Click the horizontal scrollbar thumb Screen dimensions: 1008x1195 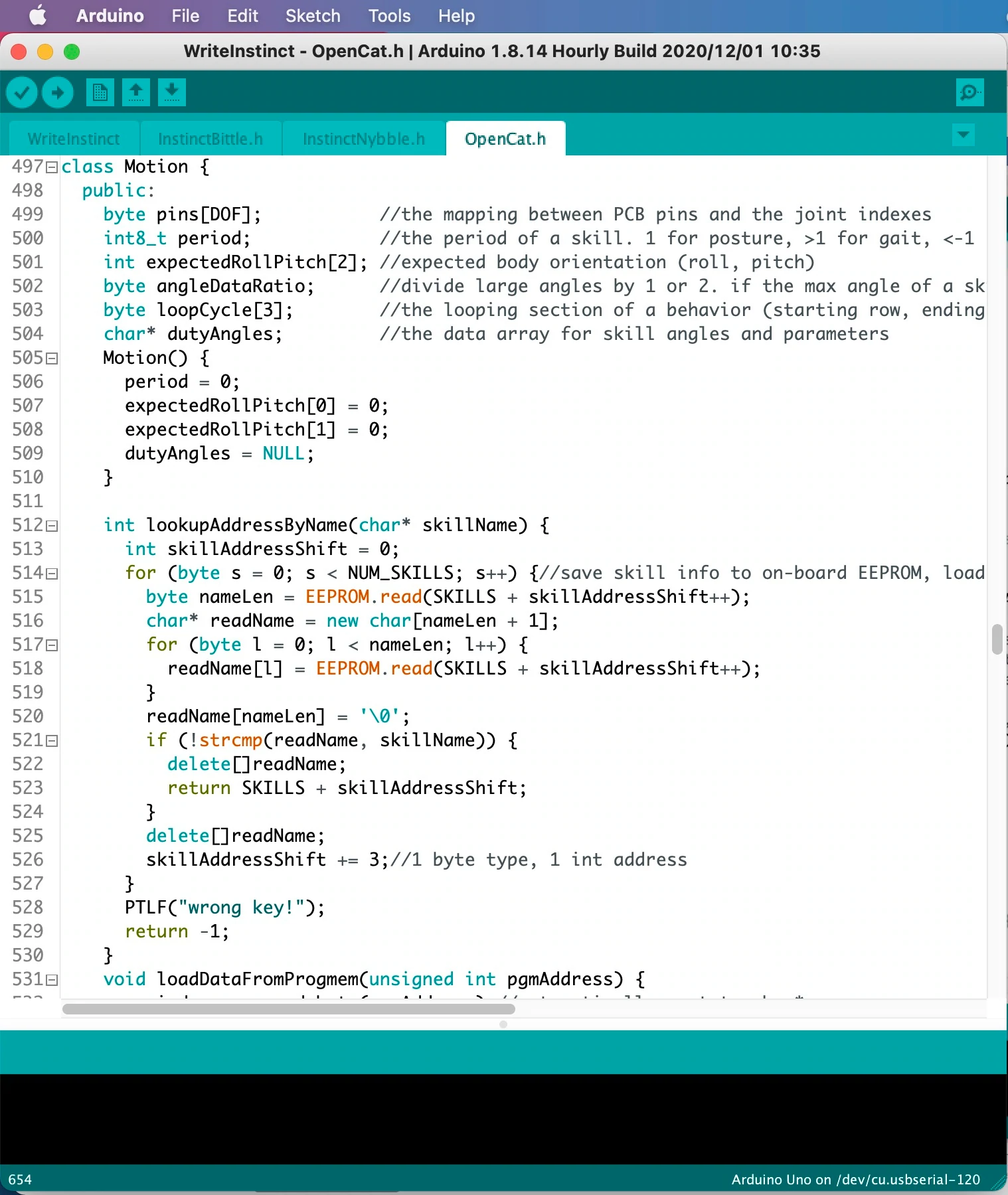point(289,1009)
